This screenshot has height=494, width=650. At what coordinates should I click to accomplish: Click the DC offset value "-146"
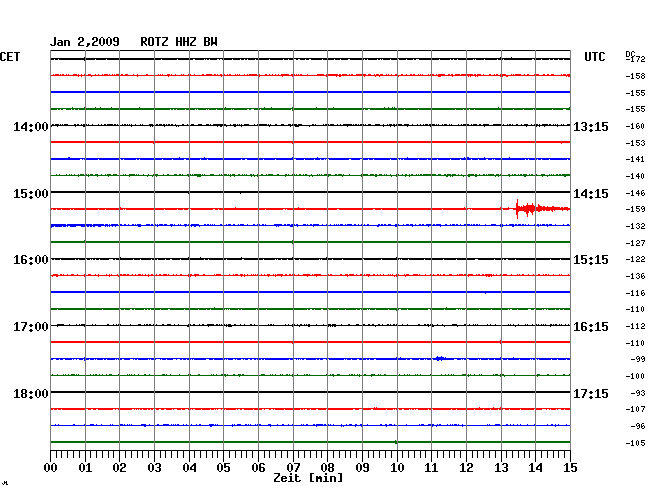(x=635, y=193)
